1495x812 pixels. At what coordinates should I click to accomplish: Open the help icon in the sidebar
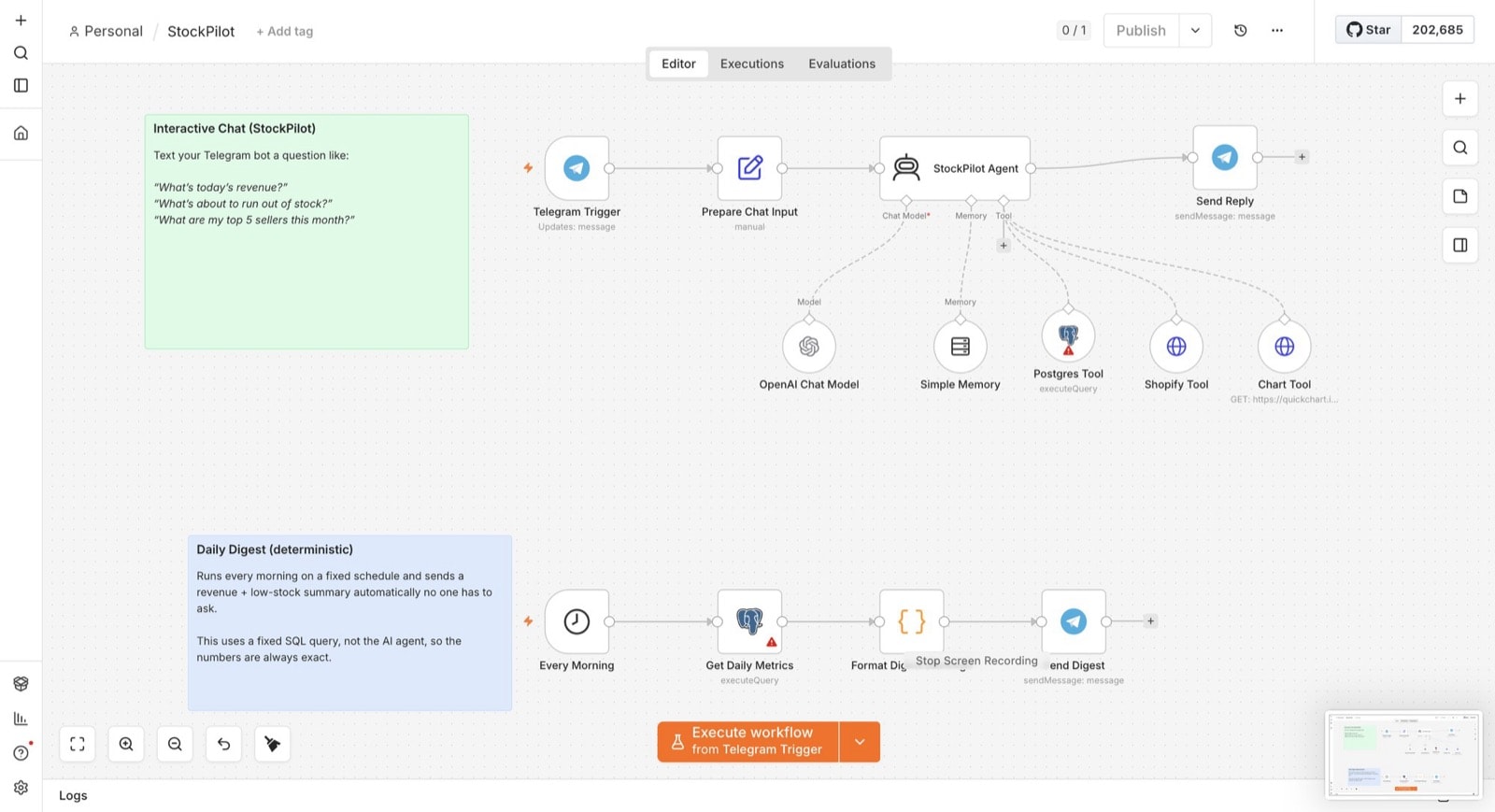[21, 753]
